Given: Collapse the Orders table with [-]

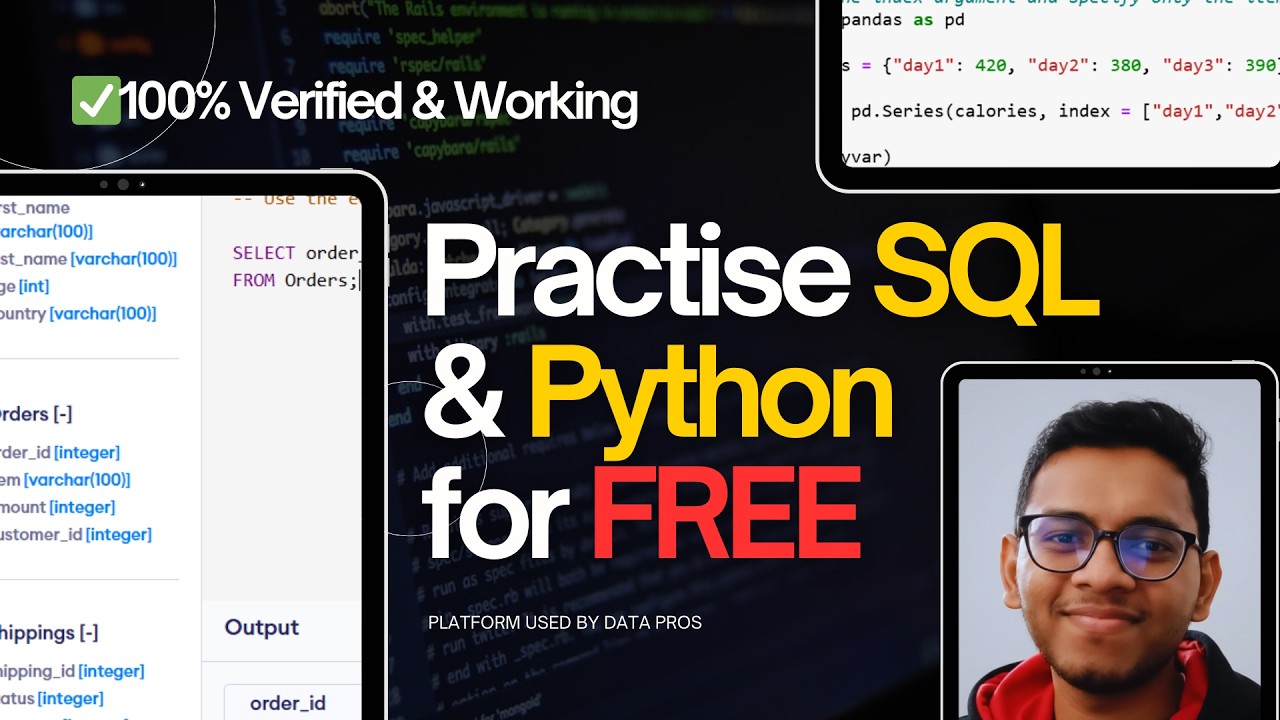Looking at the screenshot, I should click(63, 414).
